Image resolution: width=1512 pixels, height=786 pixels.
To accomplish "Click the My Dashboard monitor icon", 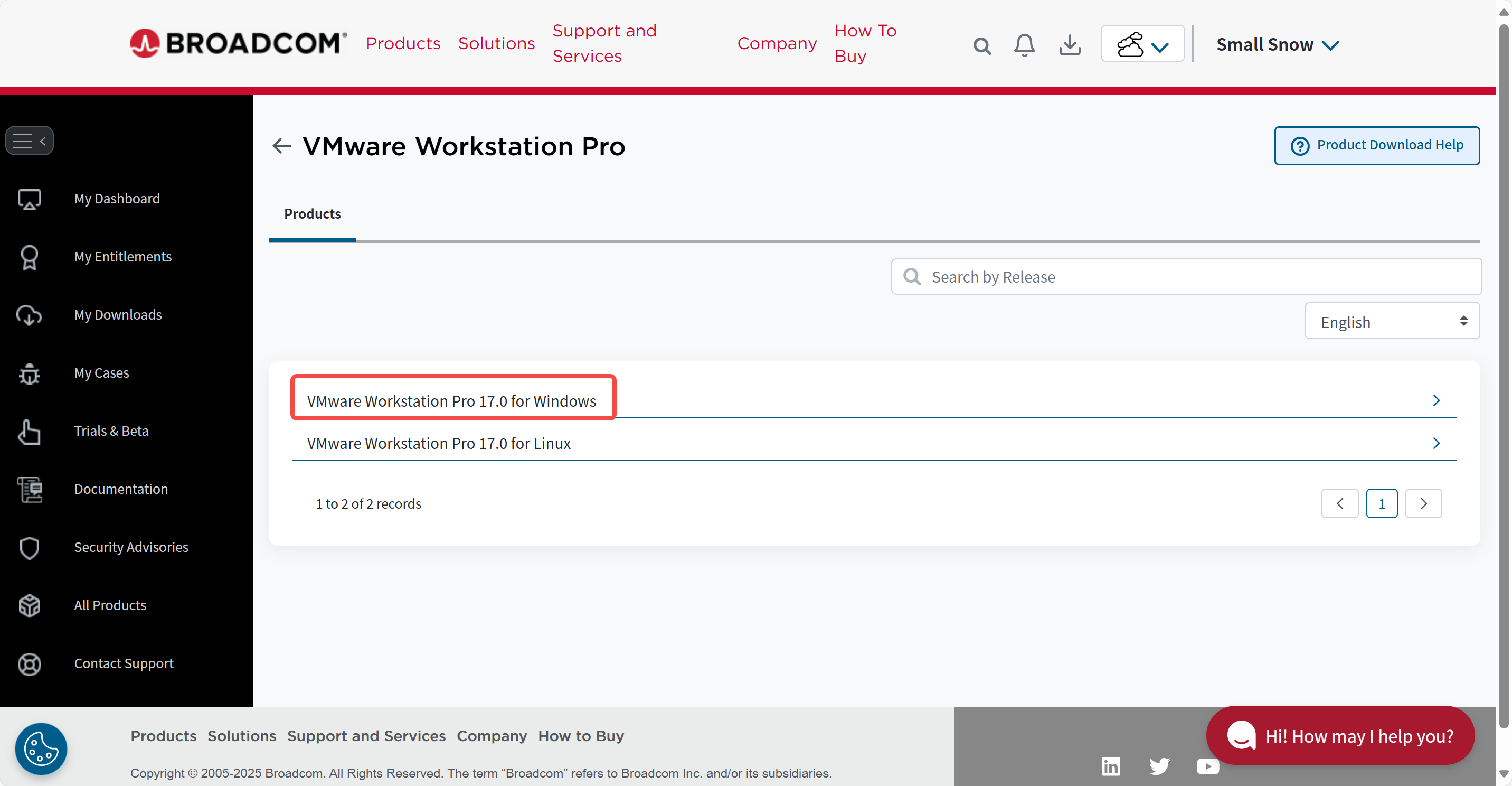I will coord(30,199).
